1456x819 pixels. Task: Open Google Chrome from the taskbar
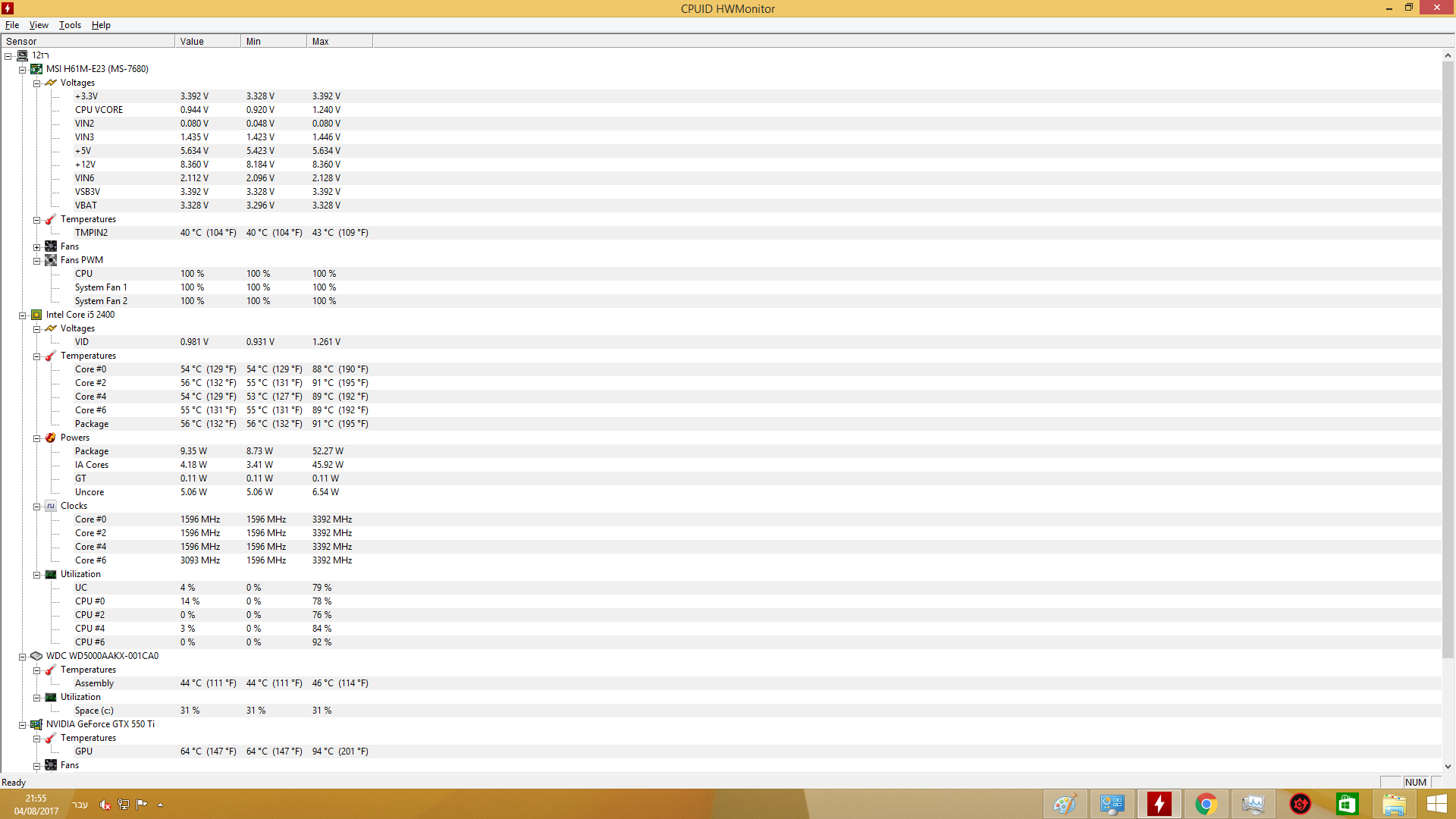1206,804
